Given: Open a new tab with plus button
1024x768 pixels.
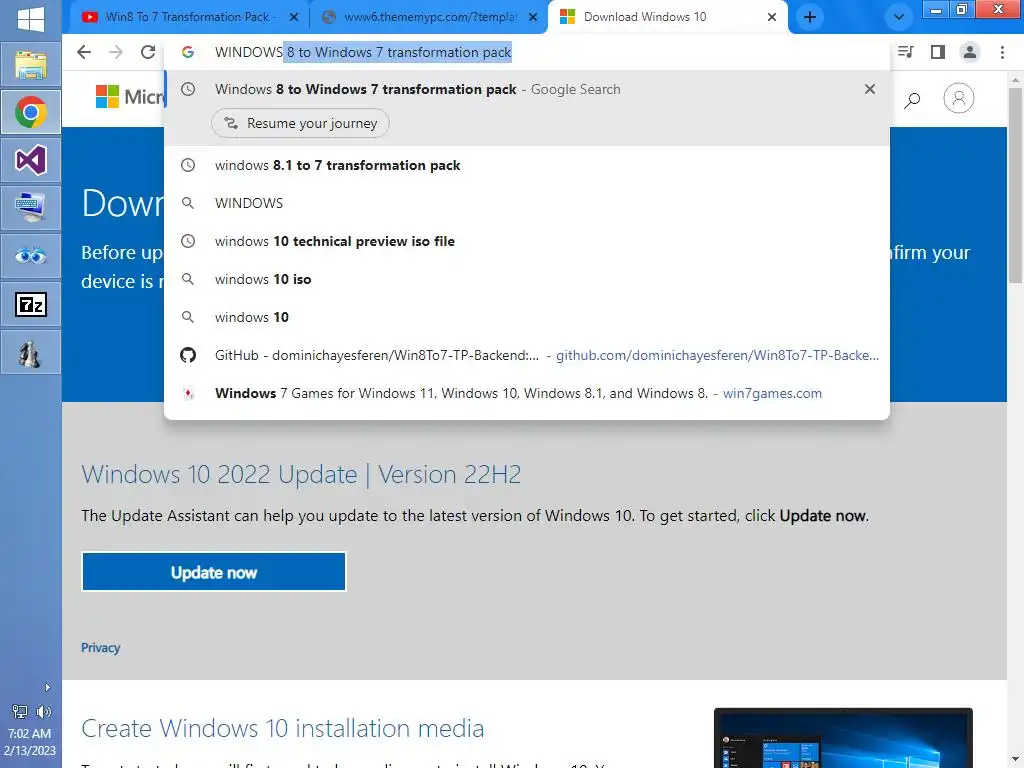Looking at the screenshot, I should coord(810,18).
